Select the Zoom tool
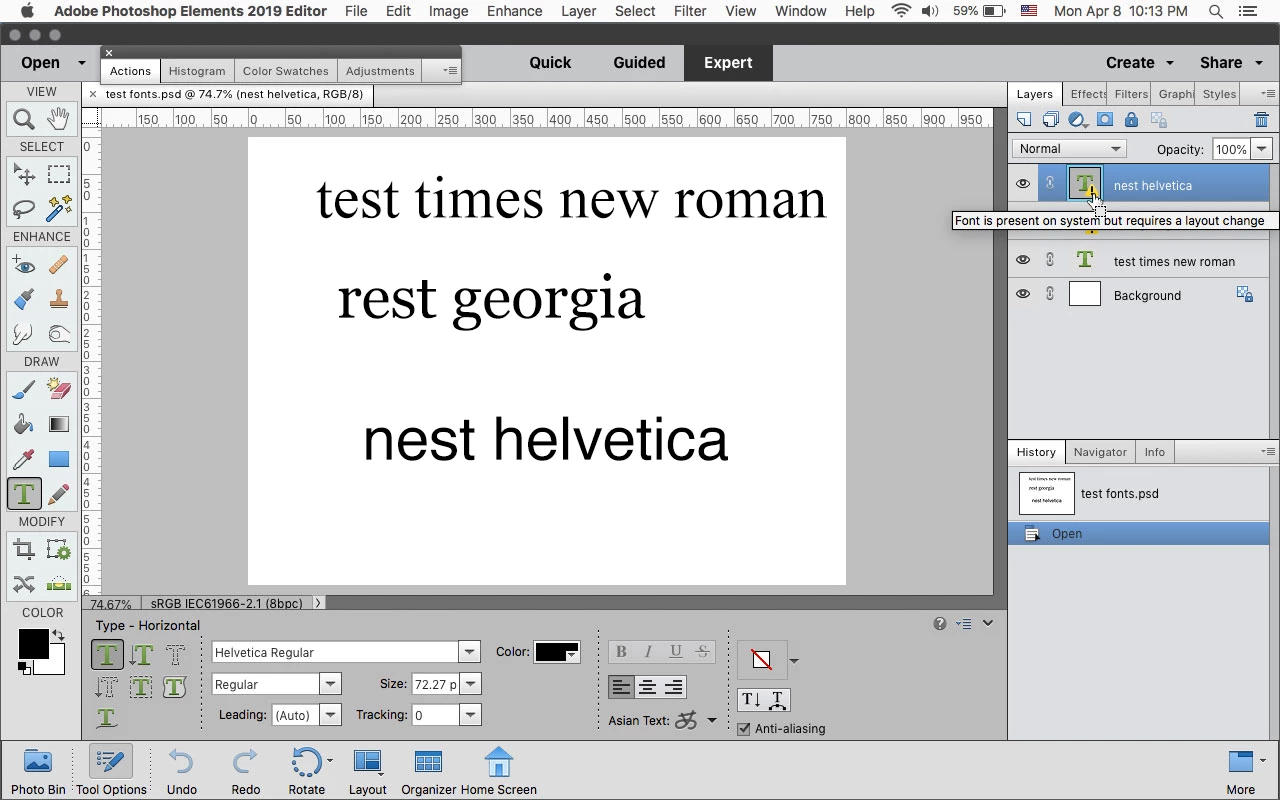This screenshot has height=800, width=1280. point(24,120)
